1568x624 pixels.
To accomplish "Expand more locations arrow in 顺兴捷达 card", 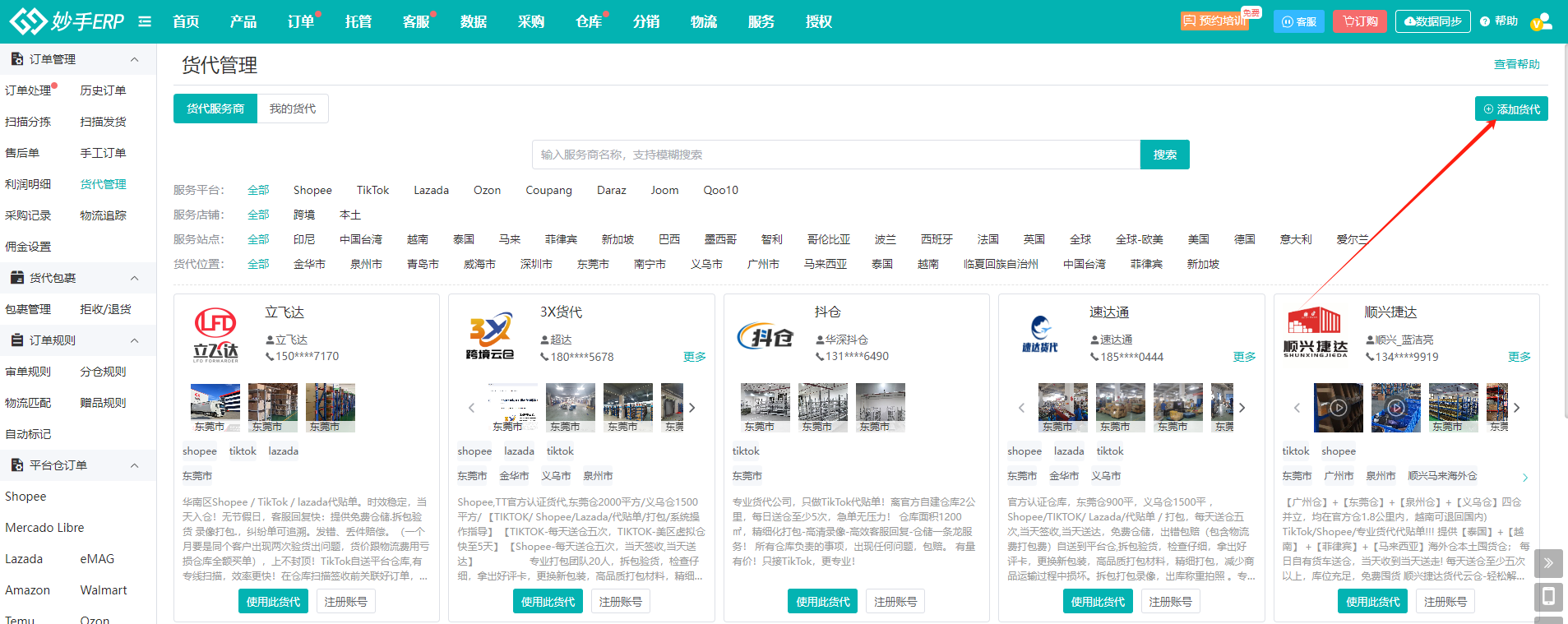I will [x=1525, y=477].
